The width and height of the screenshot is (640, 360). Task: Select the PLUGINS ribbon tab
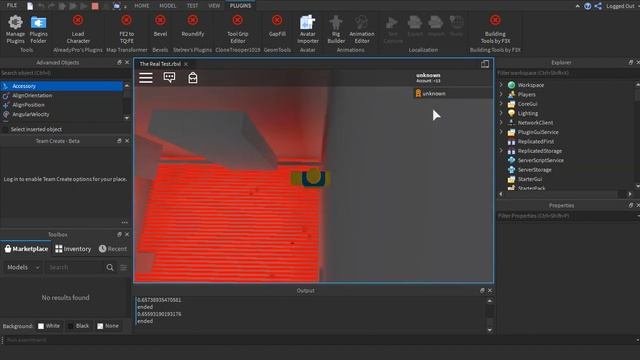(x=240, y=6)
